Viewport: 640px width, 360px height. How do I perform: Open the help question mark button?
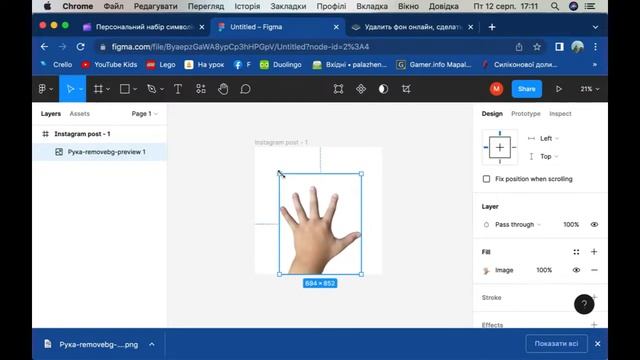(584, 304)
